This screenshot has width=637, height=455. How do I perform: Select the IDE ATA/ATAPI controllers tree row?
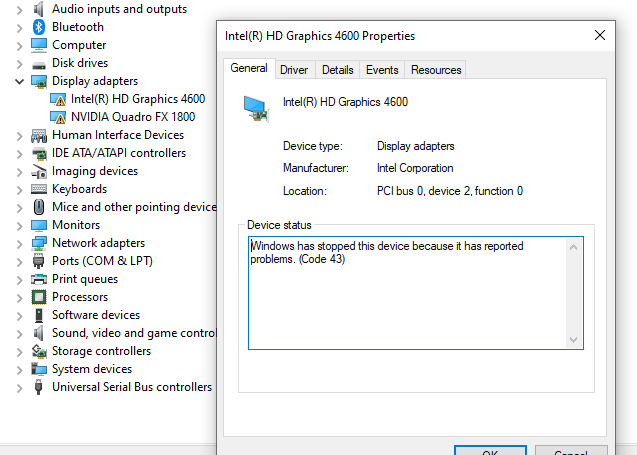[119, 153]
